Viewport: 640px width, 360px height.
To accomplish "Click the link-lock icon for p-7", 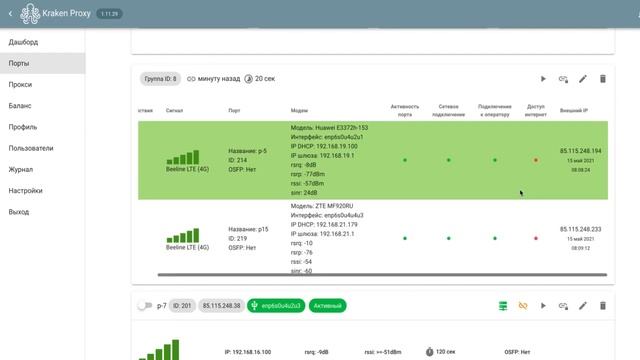I will coord(563,306).
